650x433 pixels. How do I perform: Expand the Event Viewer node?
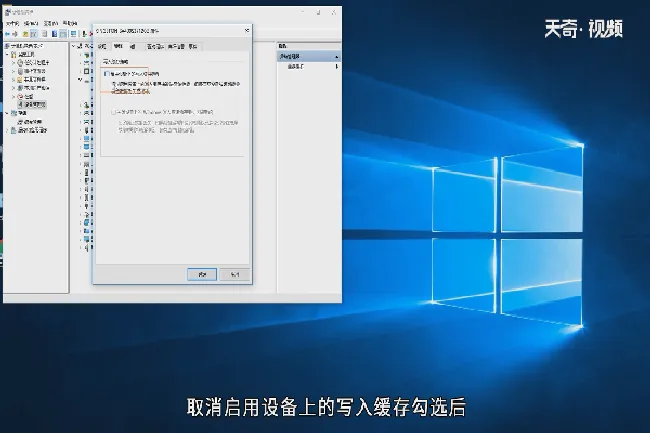tap(13, 71)
